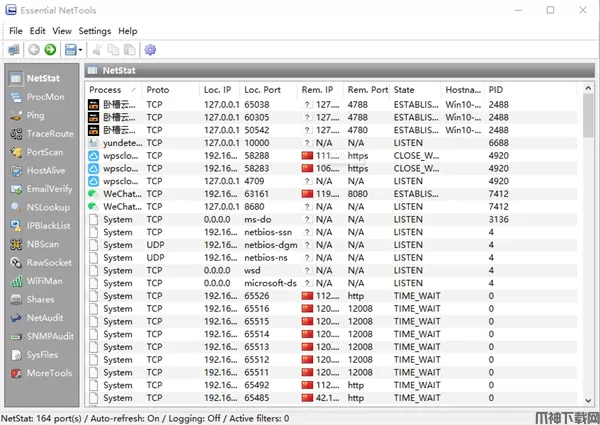
Task: Select the row with local port 65038
Action: point(331,105)
